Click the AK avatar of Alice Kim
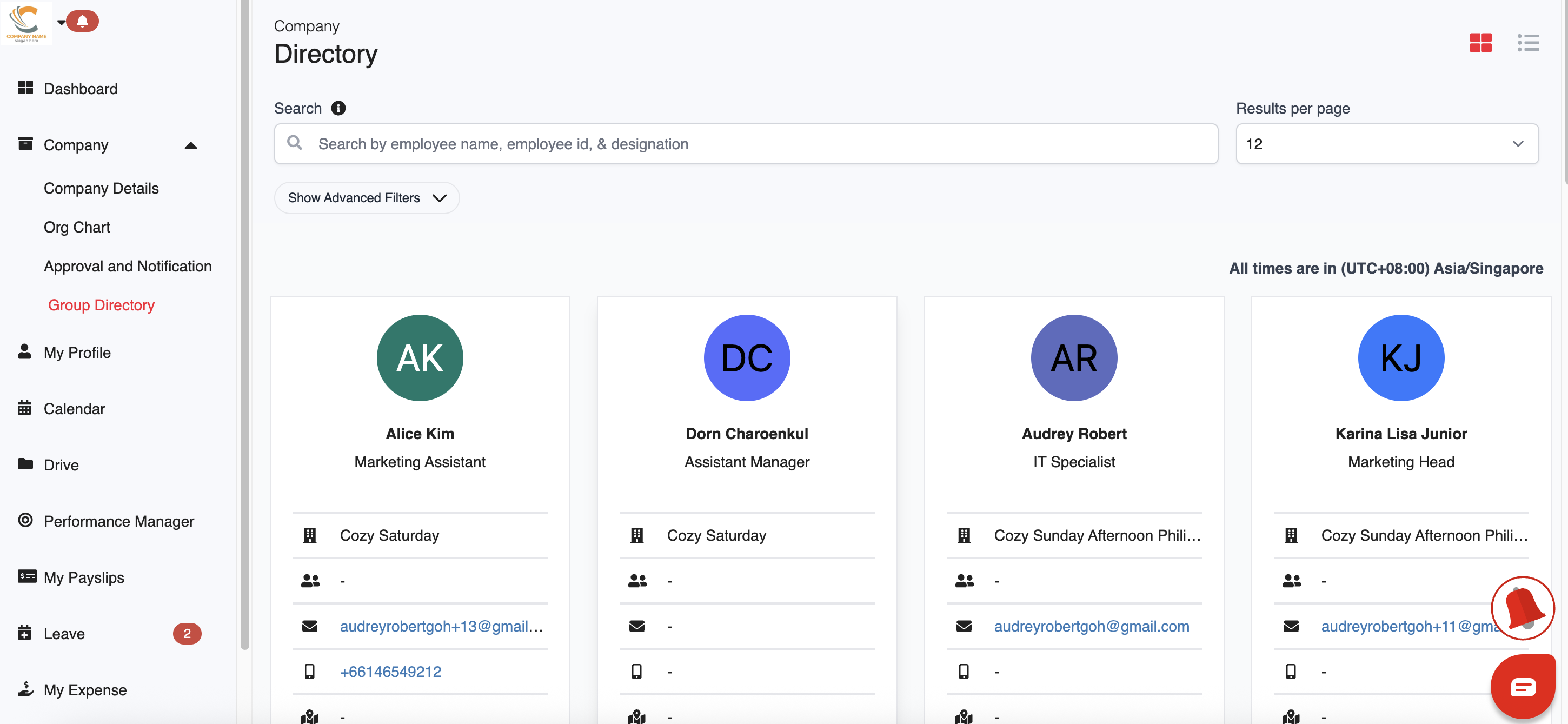 point(420,357)
